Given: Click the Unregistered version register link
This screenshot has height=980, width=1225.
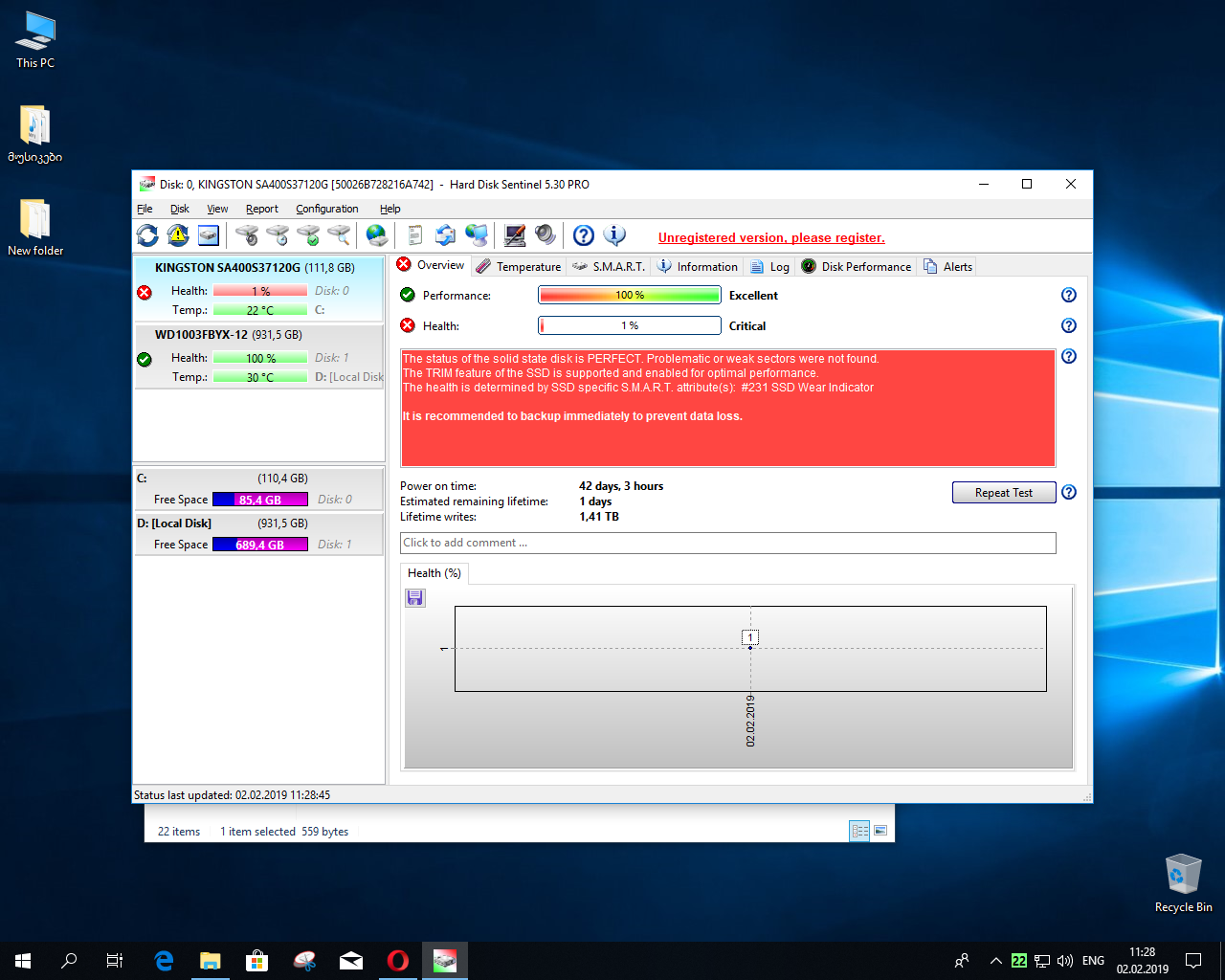Looking at the screenshot, I should [771, 238].
